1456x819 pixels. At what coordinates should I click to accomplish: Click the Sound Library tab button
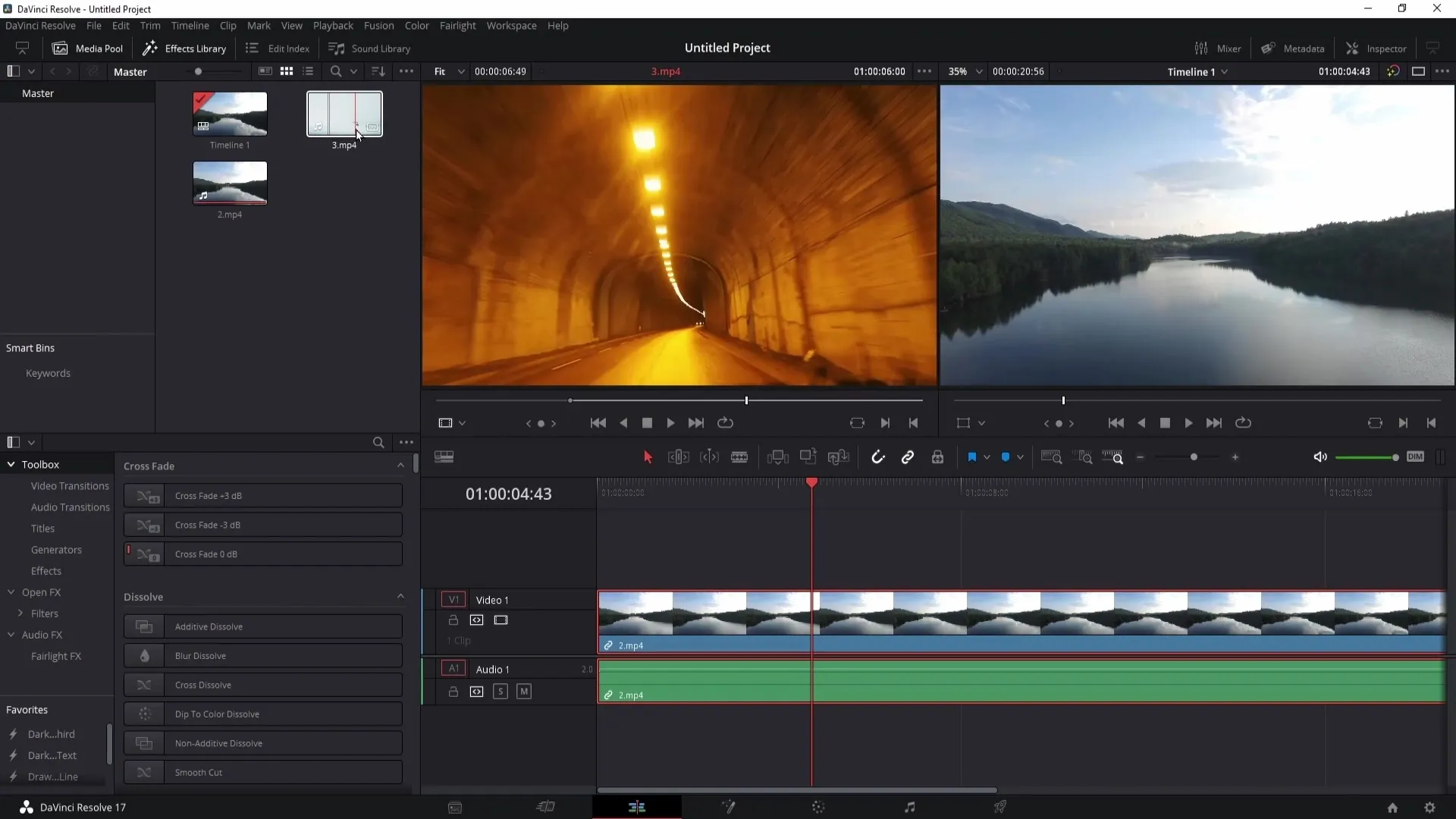tap(370, 48)
